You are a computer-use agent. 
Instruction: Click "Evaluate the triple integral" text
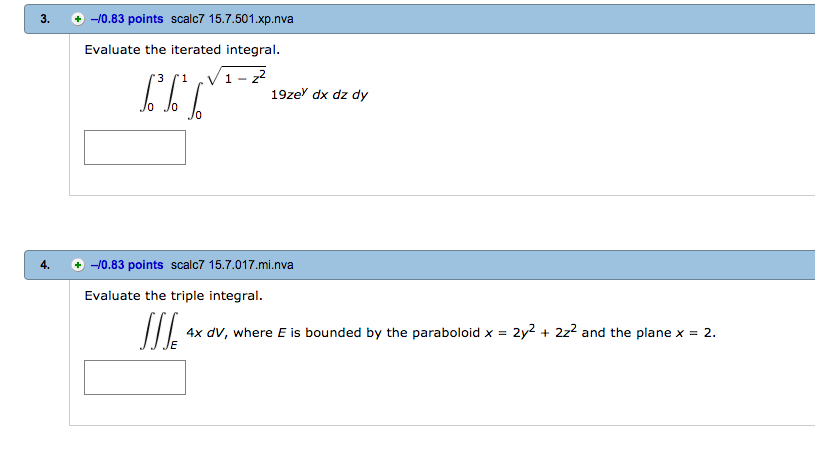pyautogui.click(x=174, y=296)
